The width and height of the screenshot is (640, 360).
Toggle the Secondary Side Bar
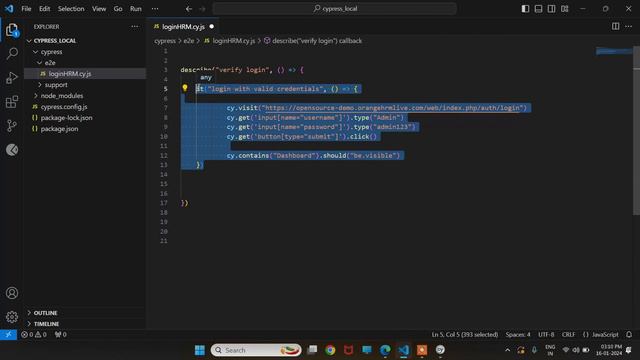(551, 9)
